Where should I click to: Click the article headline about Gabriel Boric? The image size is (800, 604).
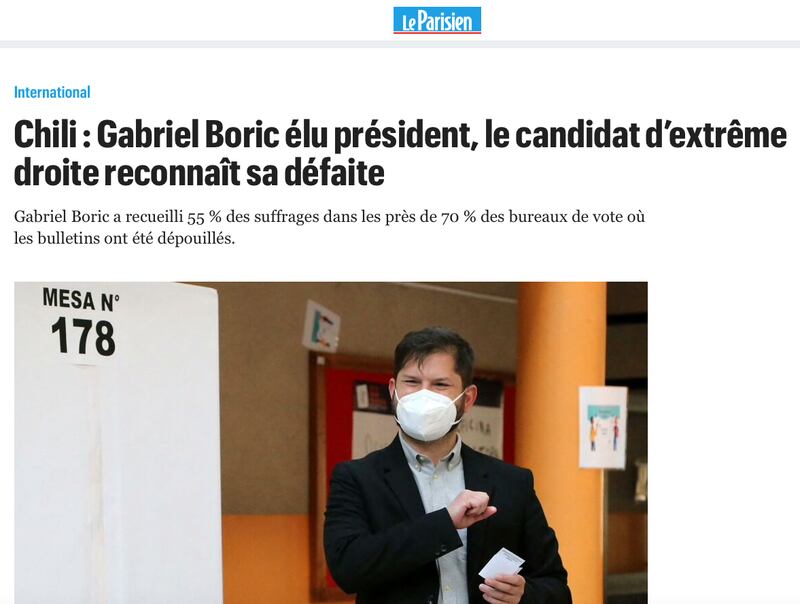pyautogui.click(x=400, y=154)
